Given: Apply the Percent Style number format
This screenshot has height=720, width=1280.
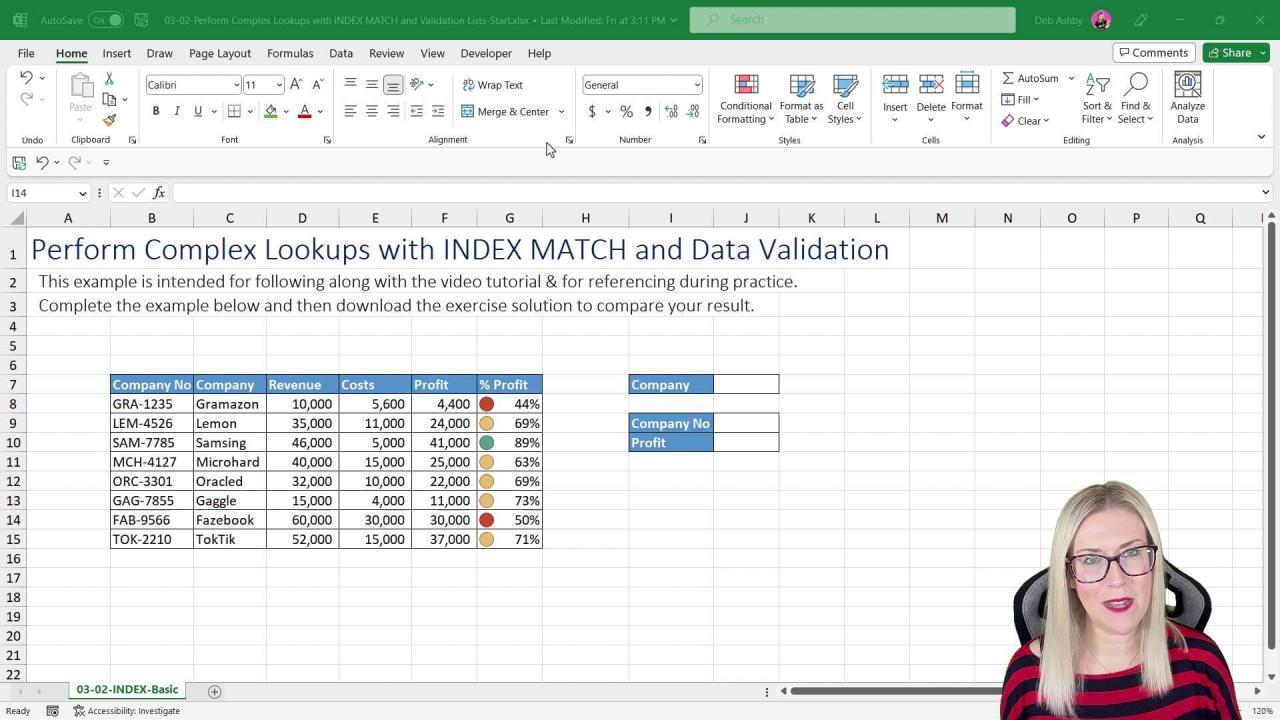Looking at the screenshot, I should (626, 111).
